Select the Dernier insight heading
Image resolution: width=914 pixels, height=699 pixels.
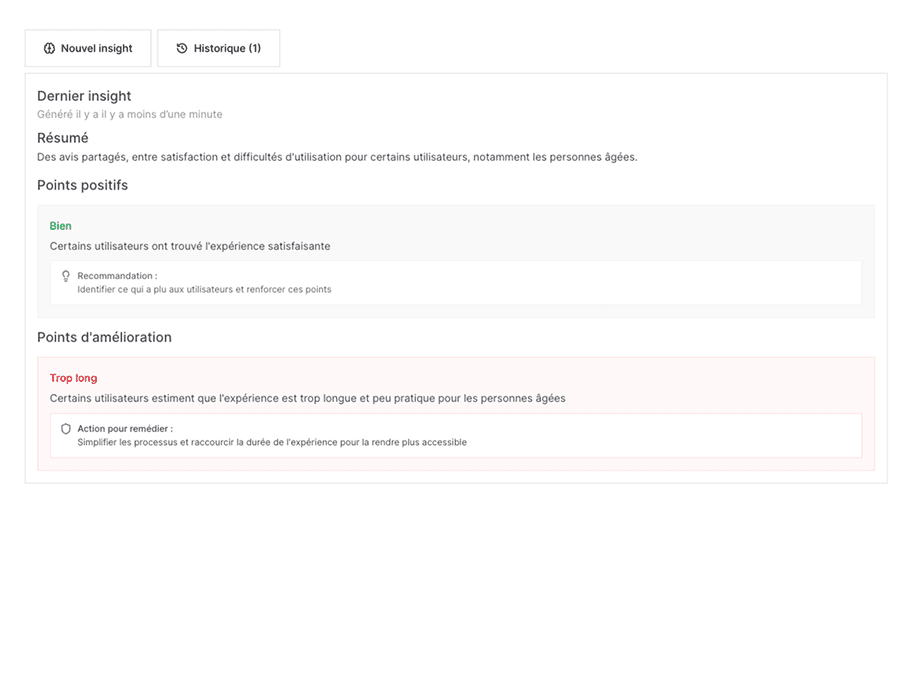click(x=84, y=96)
